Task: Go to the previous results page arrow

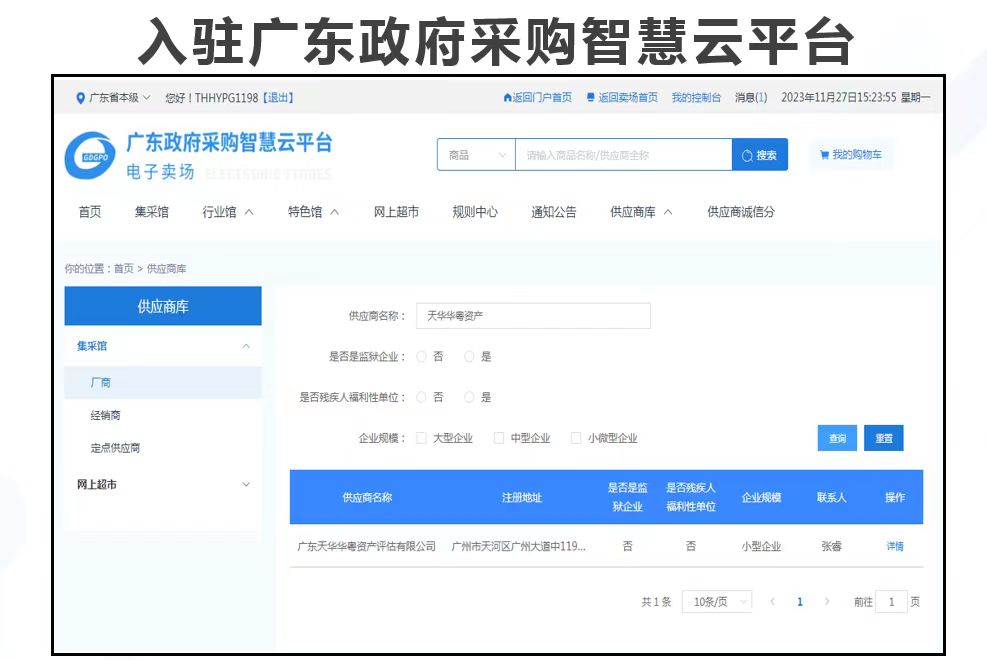Action: (772, 602)
